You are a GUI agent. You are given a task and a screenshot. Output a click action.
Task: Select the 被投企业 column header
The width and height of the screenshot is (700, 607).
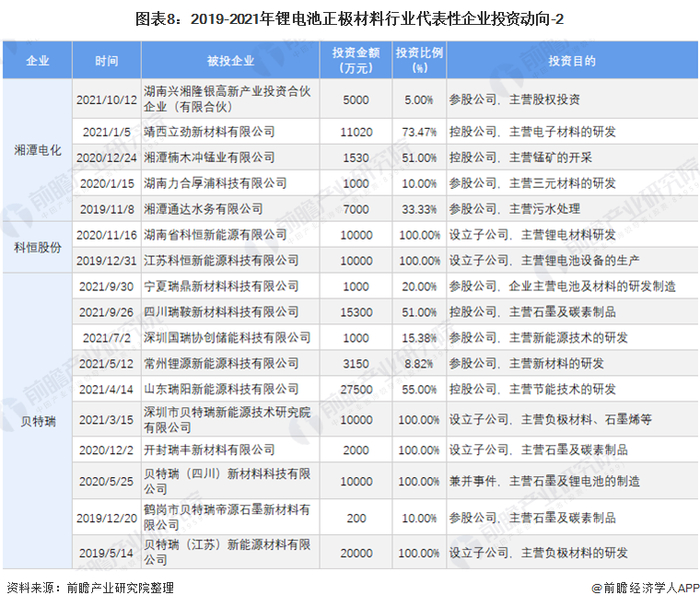coord(230,60)
